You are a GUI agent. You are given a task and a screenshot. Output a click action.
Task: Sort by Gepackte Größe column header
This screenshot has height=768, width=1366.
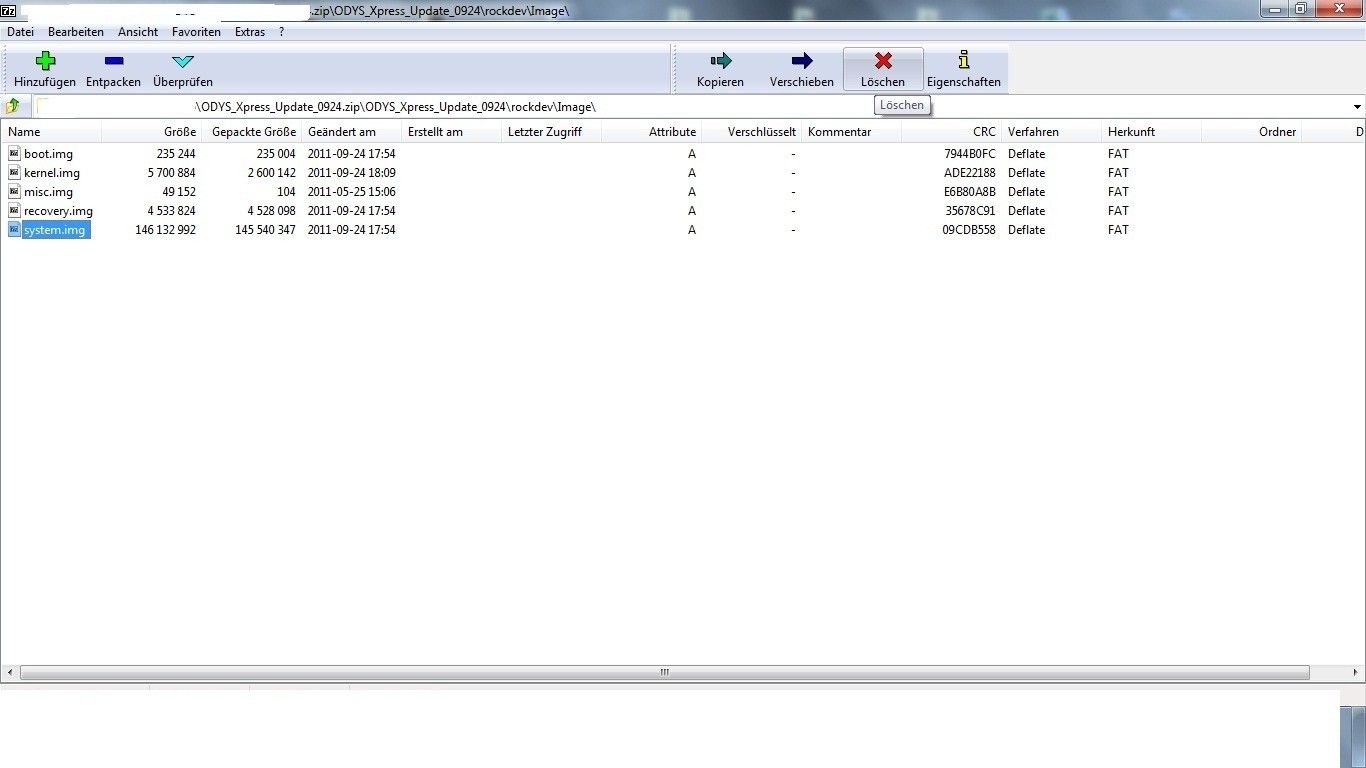click(251, 132)
